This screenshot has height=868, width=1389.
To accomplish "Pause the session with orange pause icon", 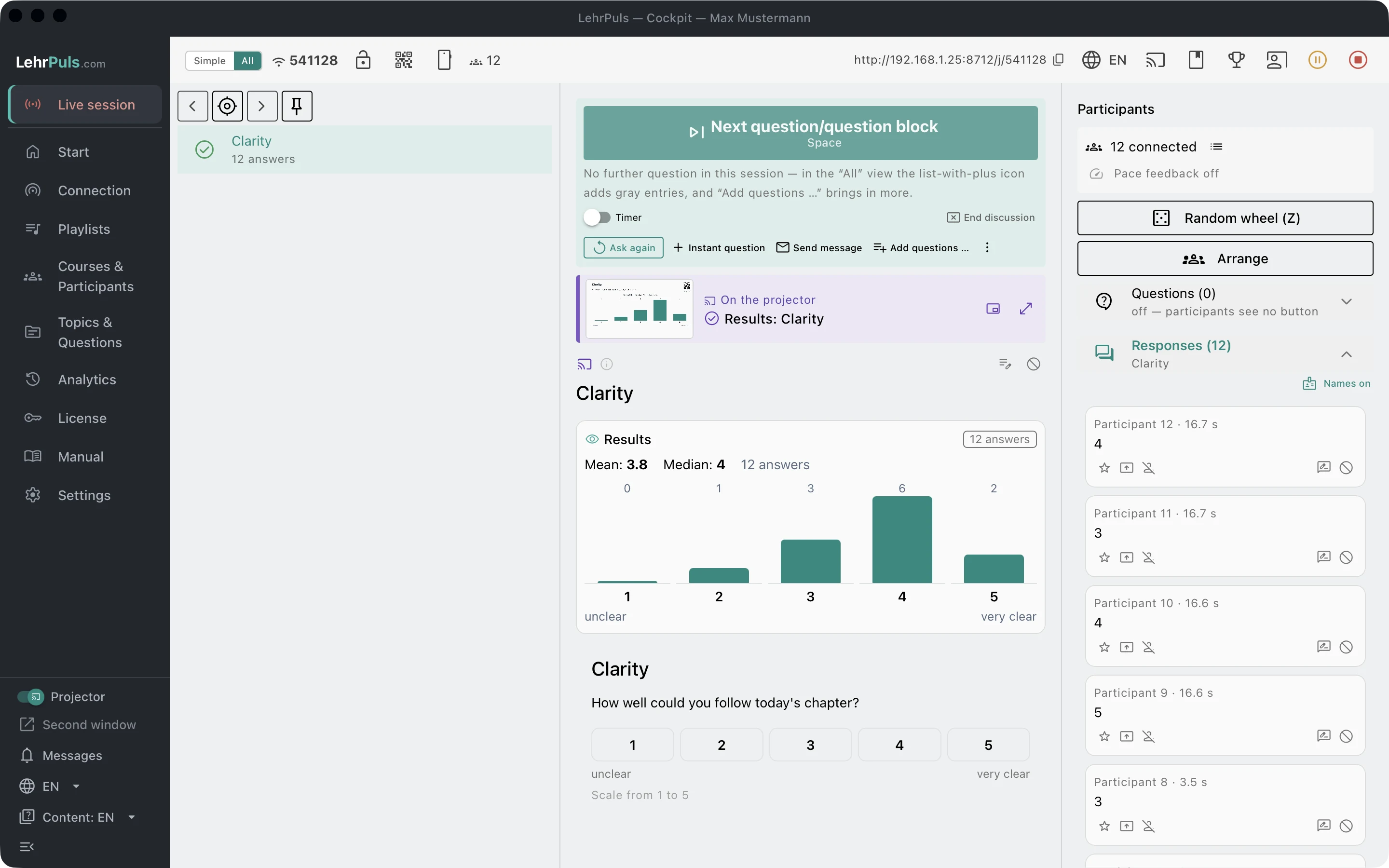I will [1317, 60].
